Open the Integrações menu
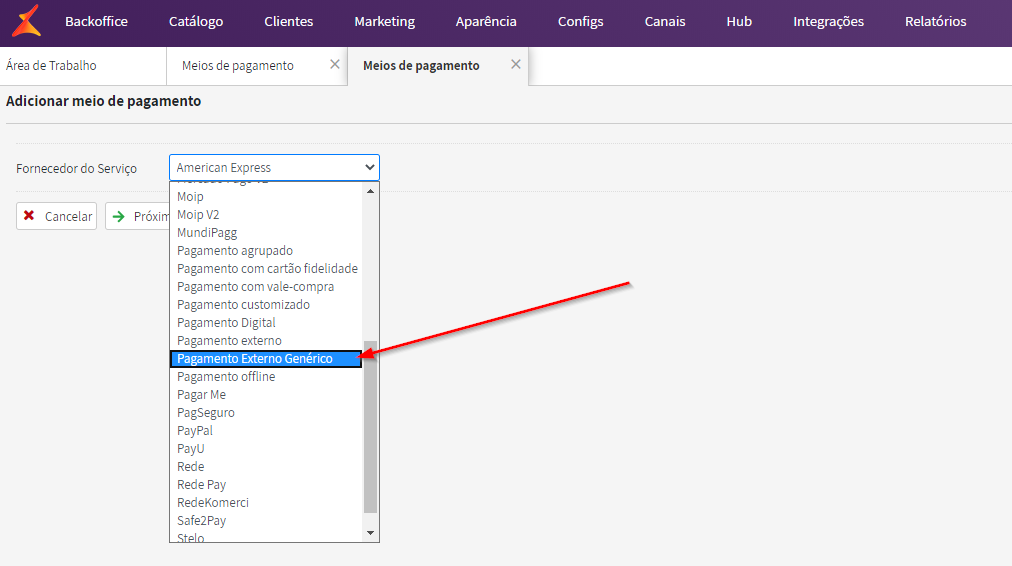 [x=828, y=21]
